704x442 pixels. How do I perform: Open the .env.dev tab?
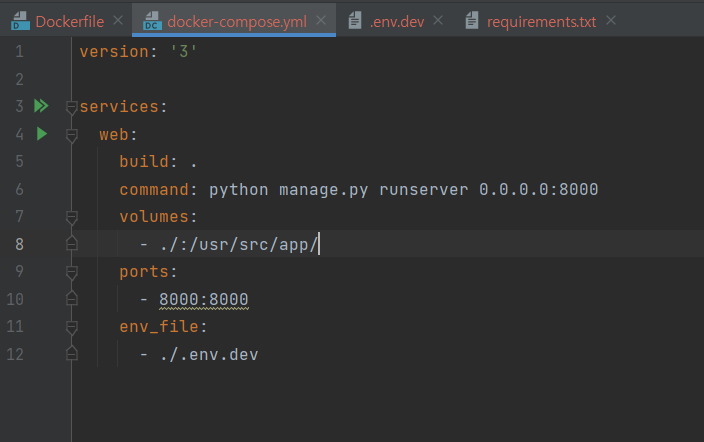[397, 22]
